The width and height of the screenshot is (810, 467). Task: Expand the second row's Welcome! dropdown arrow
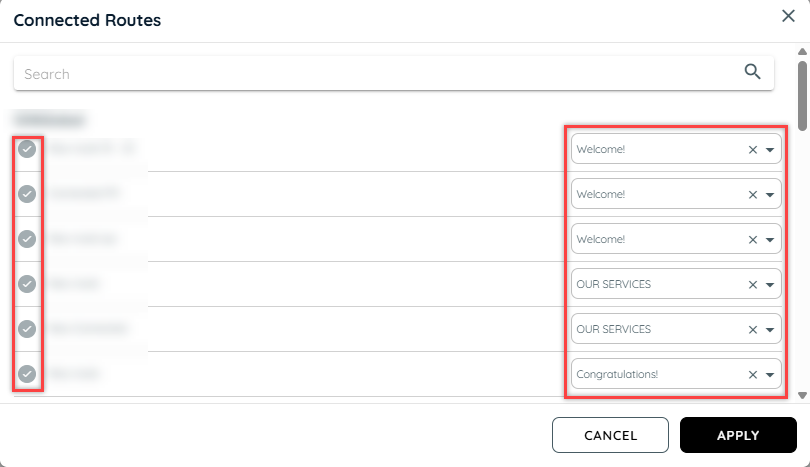pyautogui.click(x=770, y=195)
